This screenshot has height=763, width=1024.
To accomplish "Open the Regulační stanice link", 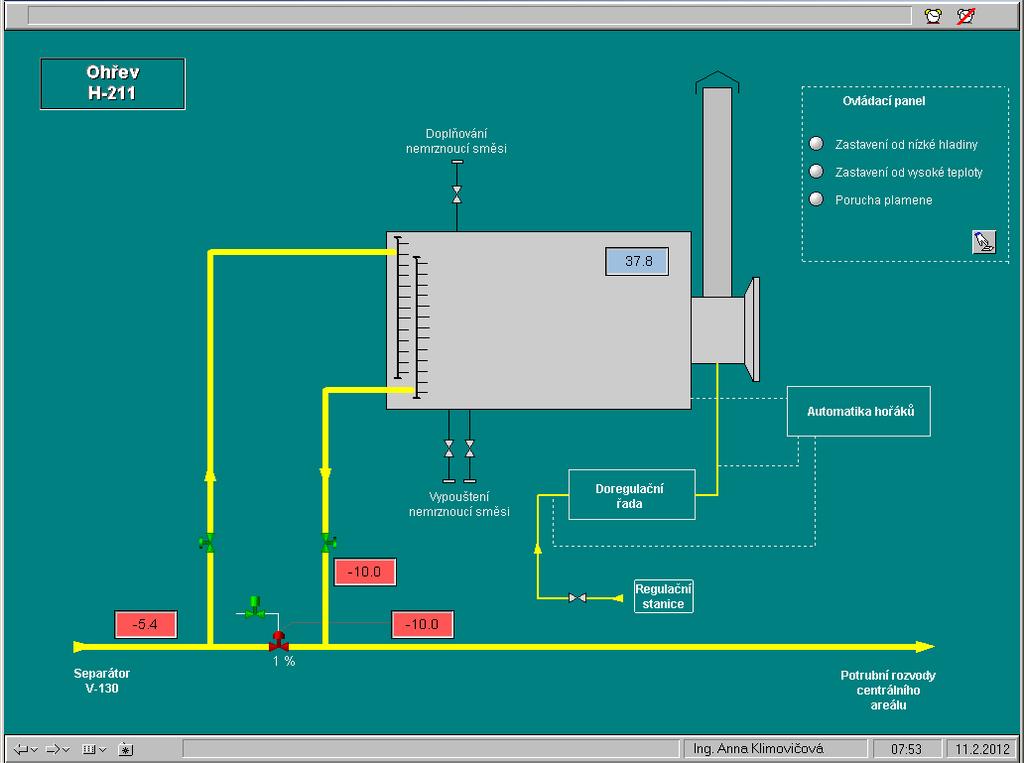I will pyautogui.click(x=664, y=596).
